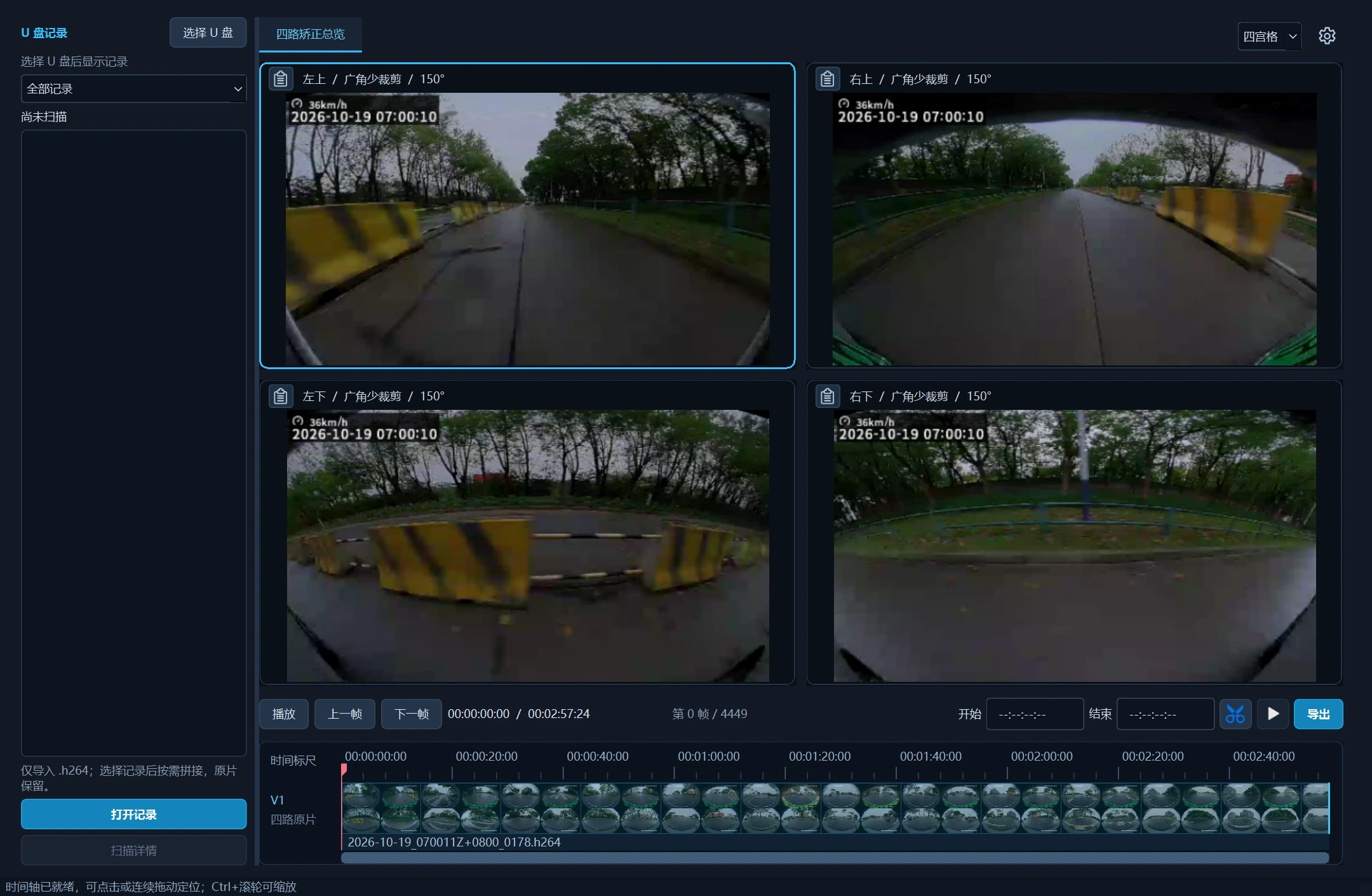1372x896 pixels.
Task: Step back with 上一帧 button
Action: pyautogui.click(x=345, y=714)
